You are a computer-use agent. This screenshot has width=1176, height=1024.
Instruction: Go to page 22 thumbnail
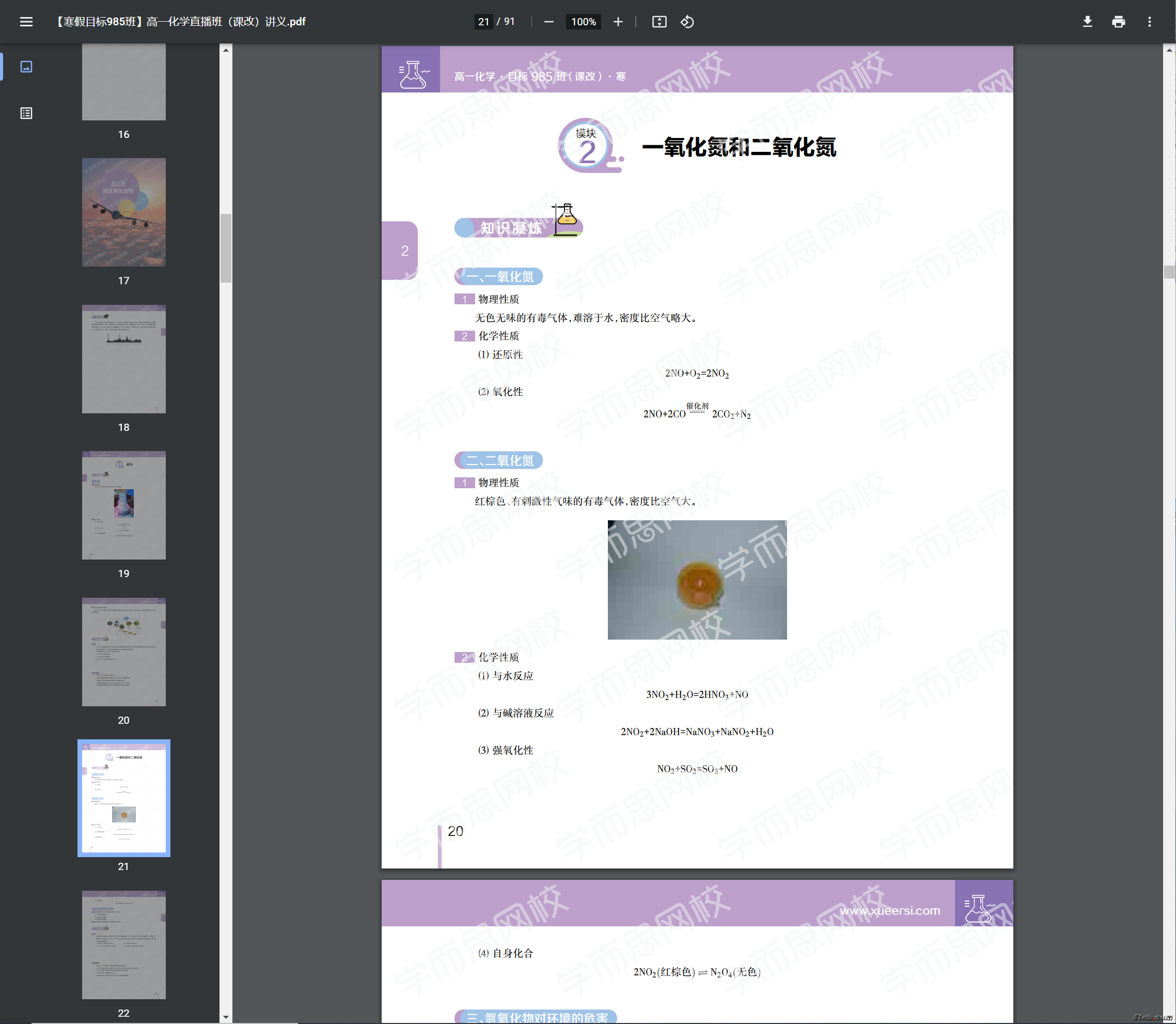tap(124, 944)
